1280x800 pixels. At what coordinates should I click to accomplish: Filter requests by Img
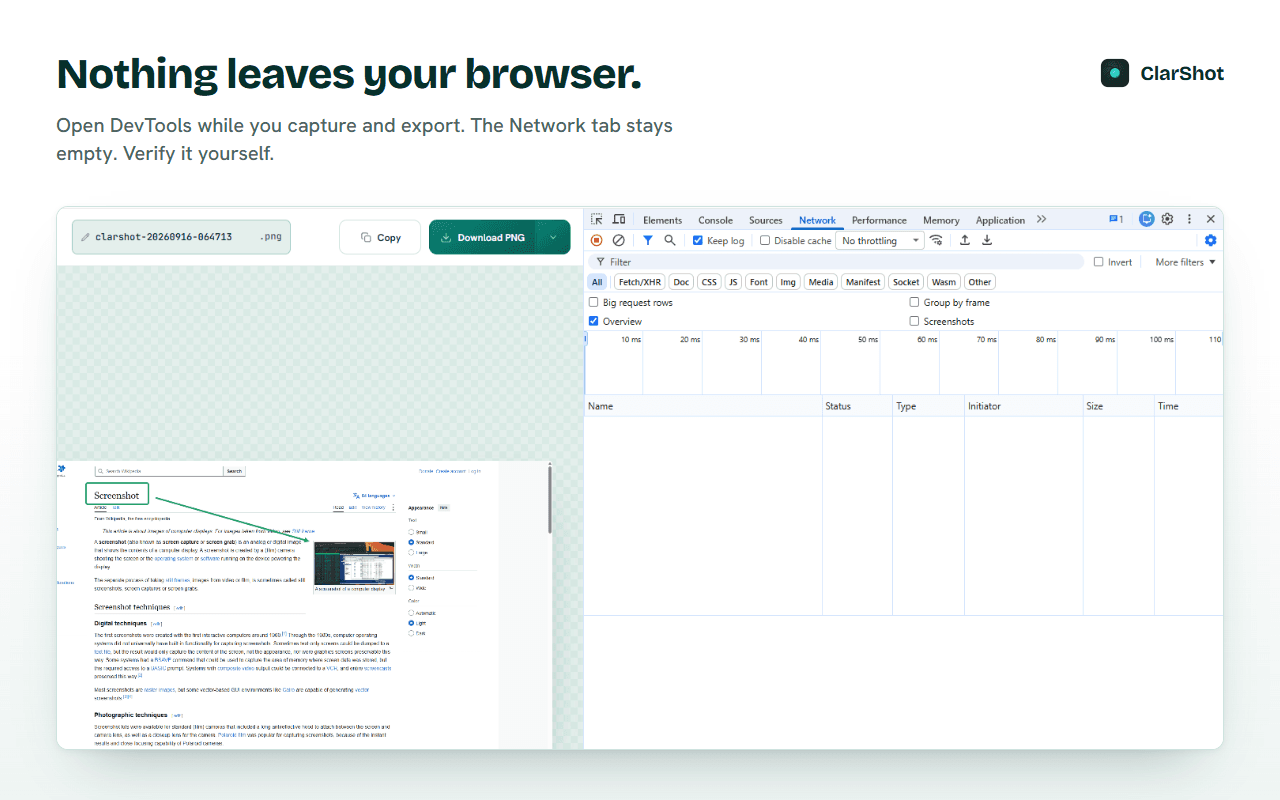[788, 282]
